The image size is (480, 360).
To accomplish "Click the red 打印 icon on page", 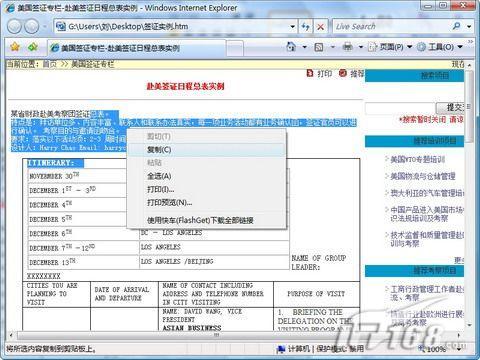I will pos(310,73).
